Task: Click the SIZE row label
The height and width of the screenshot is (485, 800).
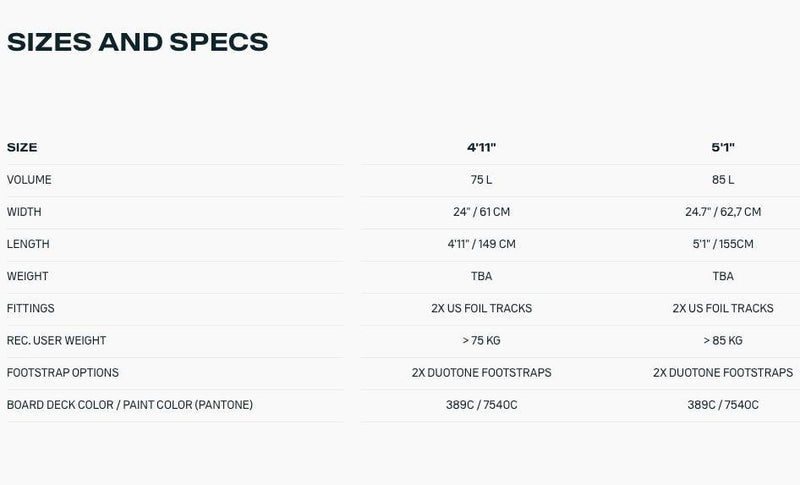Action: coord(22,148)
